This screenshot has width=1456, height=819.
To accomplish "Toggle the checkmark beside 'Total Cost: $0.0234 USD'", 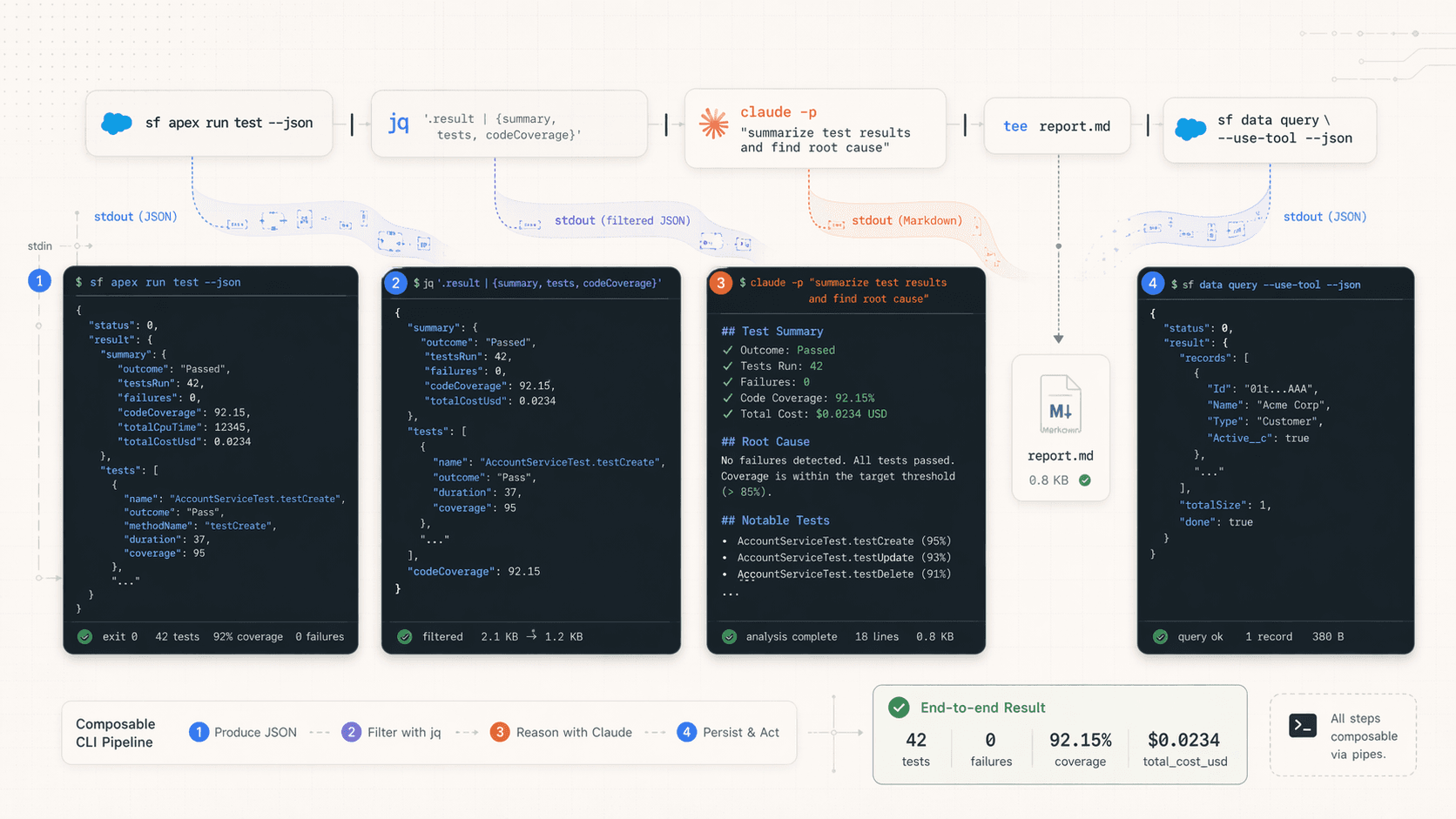I will [728, 414].
